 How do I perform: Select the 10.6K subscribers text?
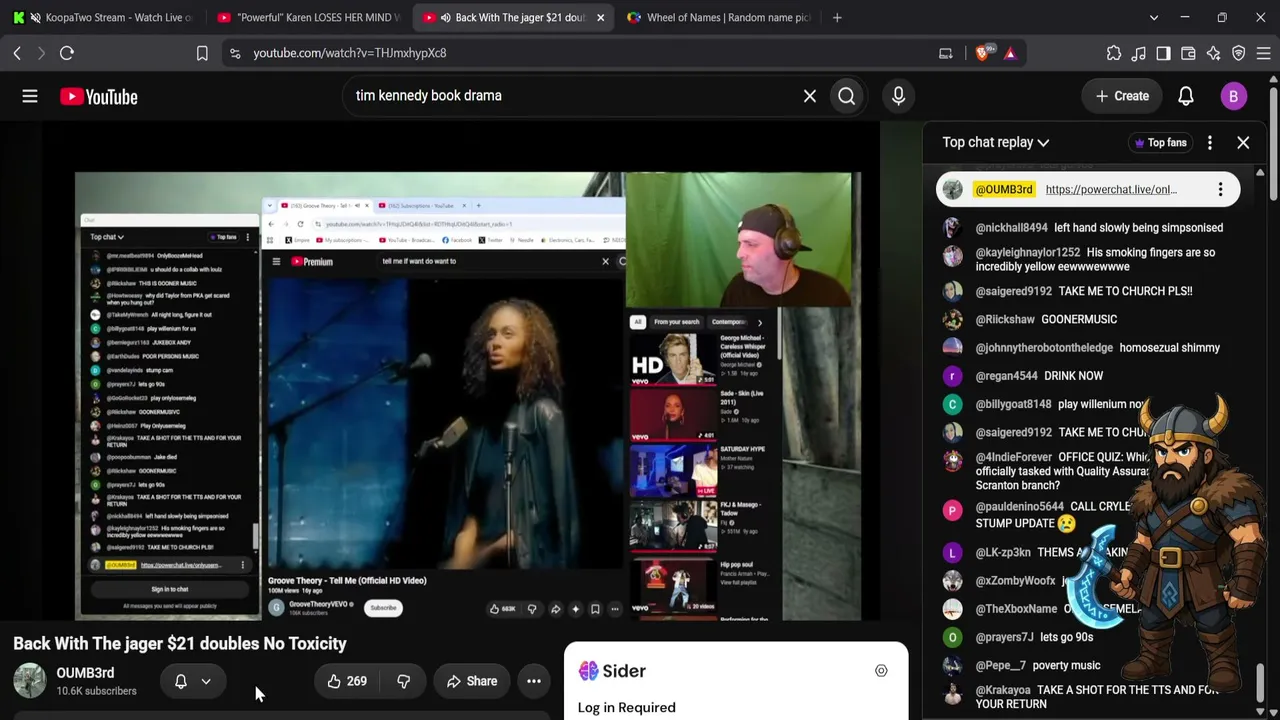[x=96, y=691]
